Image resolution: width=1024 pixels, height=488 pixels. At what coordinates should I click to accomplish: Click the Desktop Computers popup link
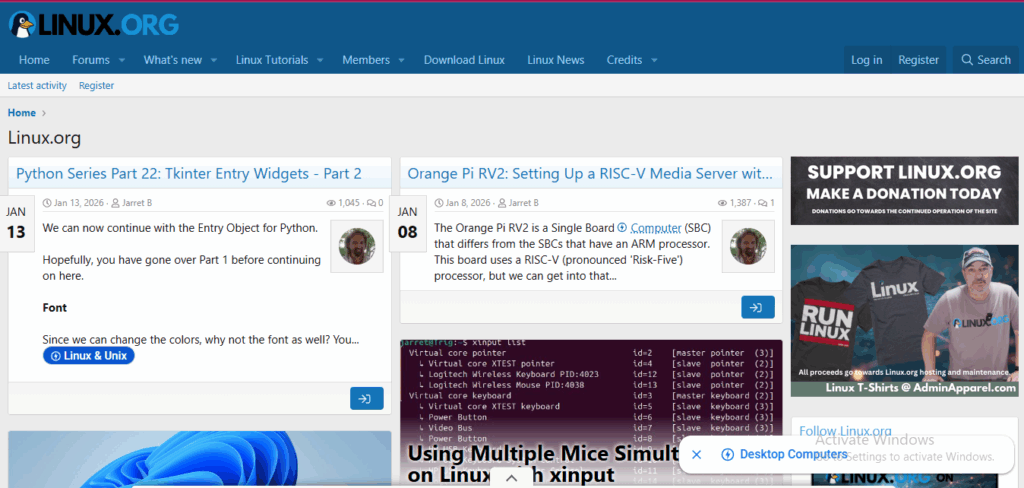[x=793, y=455]
